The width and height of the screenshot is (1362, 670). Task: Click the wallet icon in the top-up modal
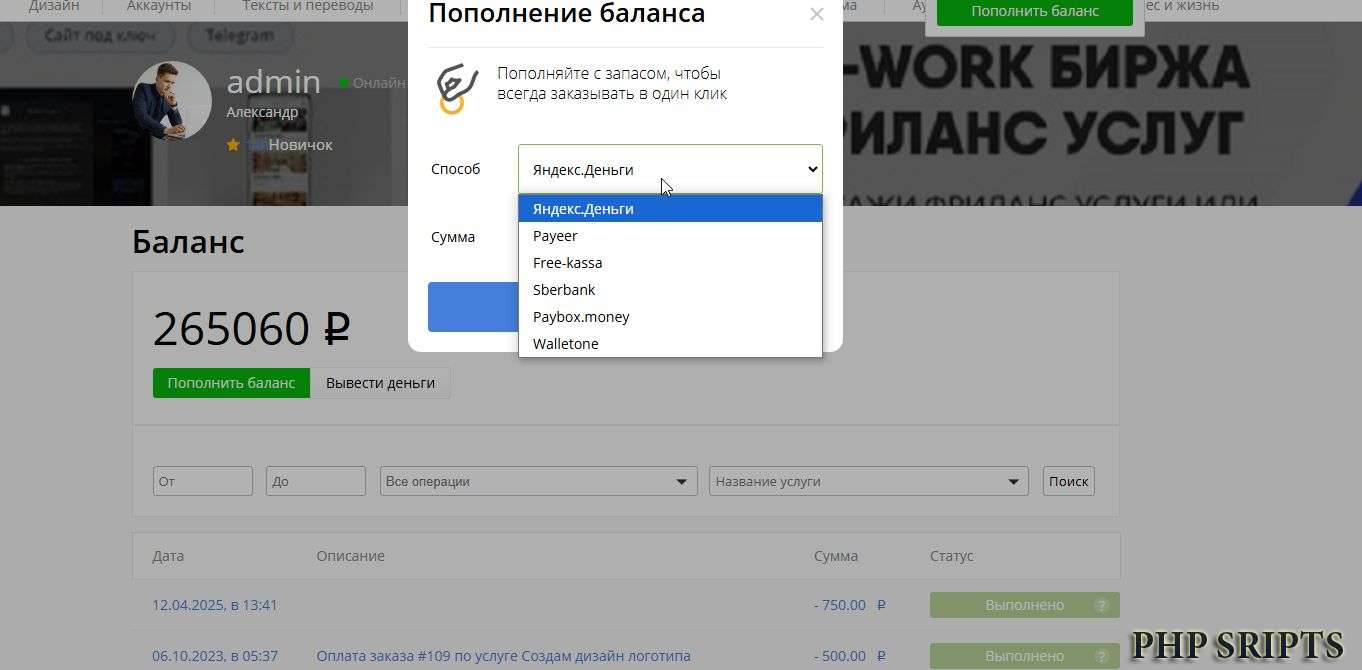click(x=455, y=89)
